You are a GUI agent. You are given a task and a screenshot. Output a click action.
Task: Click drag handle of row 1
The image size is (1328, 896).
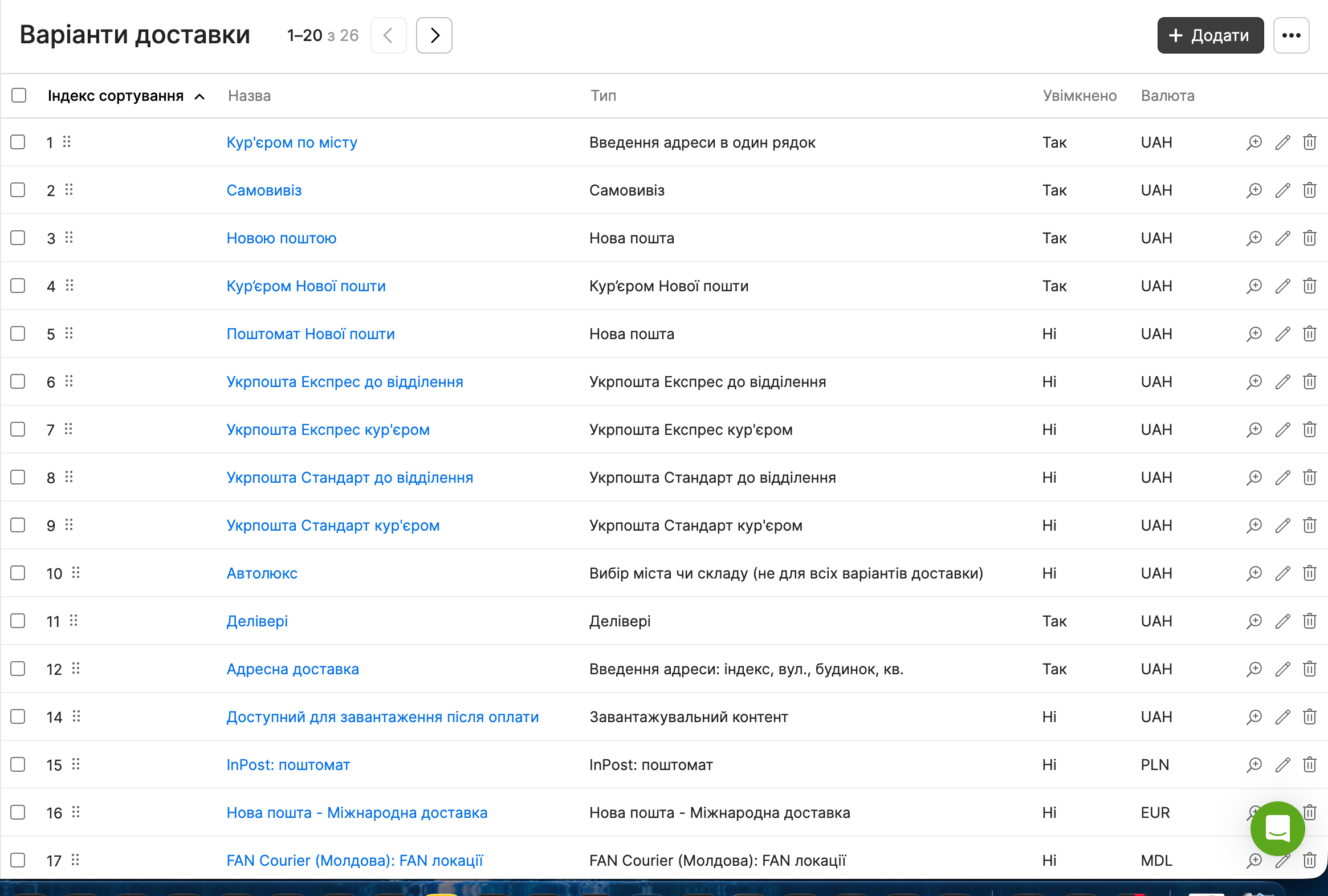67,142
